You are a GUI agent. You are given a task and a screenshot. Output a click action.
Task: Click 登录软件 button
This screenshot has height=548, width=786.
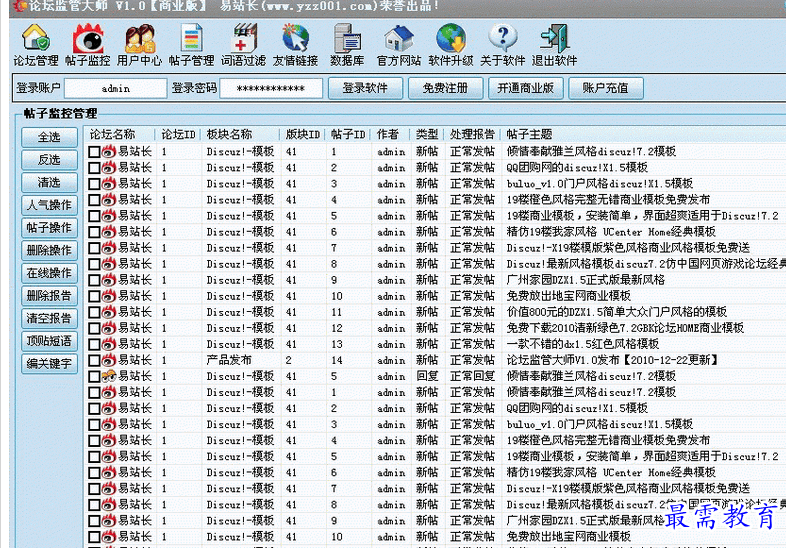tap(365, 88)
